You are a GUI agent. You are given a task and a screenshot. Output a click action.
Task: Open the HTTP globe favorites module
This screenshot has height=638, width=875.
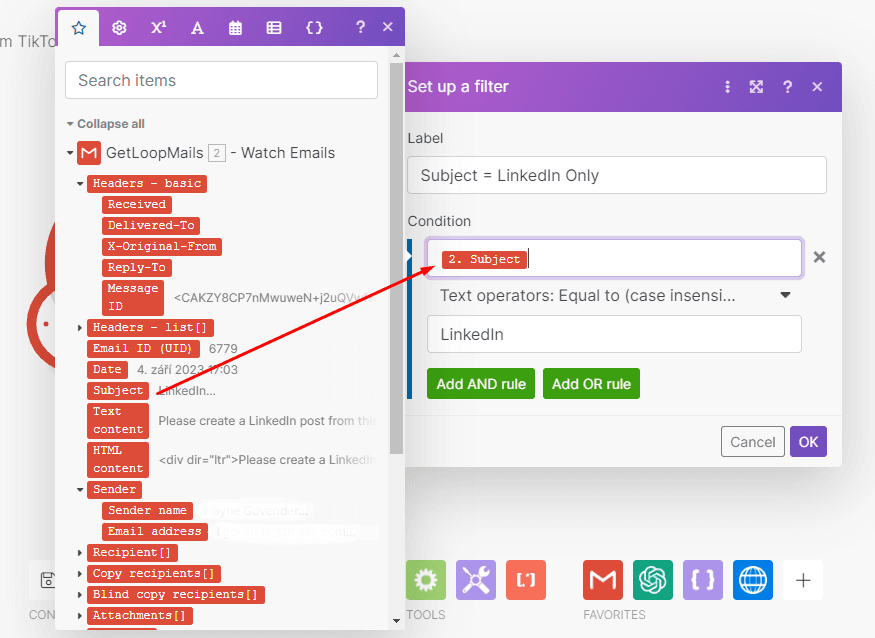tap(753, 580)
